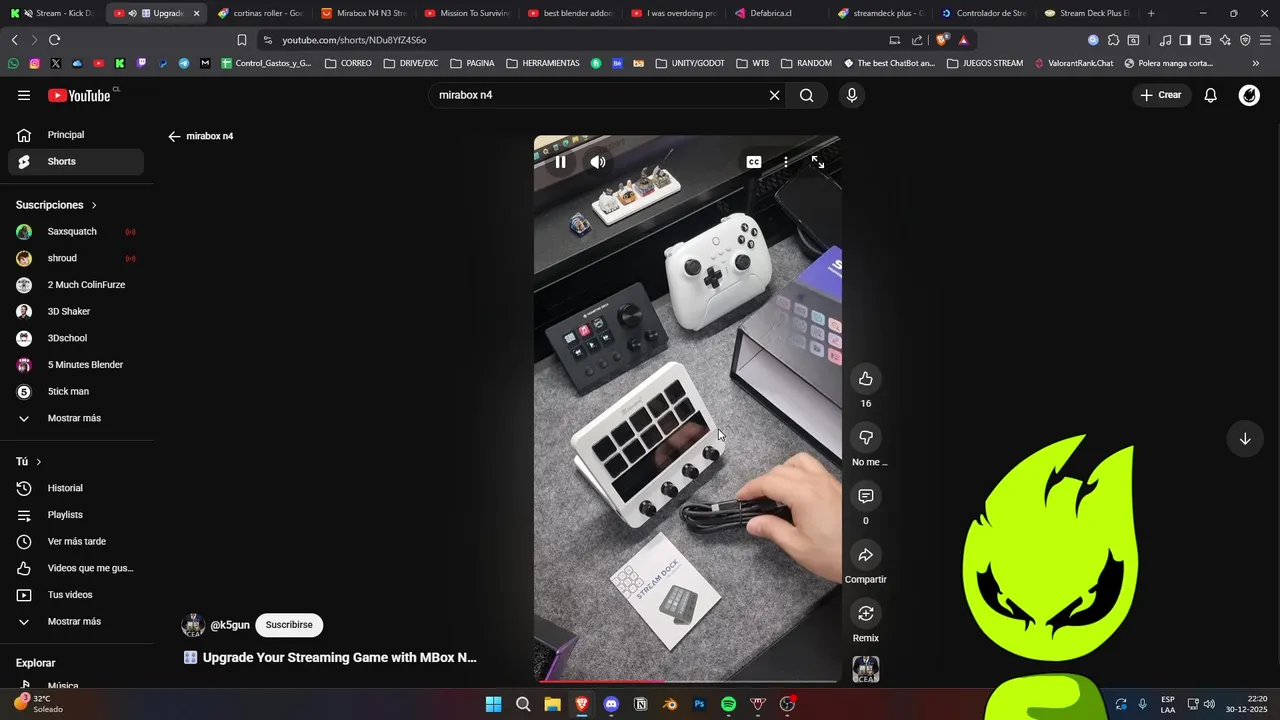Toggle closed captions on the Short
The height and width of the screenshot is (720, 1280).
[754, 162]
